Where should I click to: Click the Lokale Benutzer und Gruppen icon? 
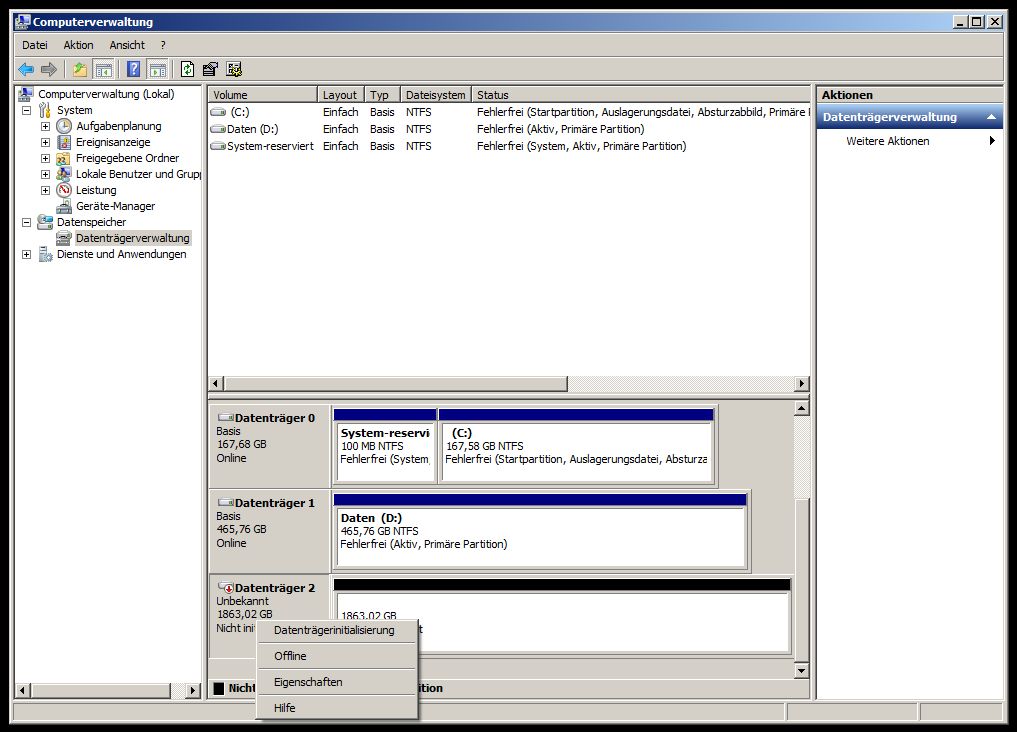click(64, 174)
